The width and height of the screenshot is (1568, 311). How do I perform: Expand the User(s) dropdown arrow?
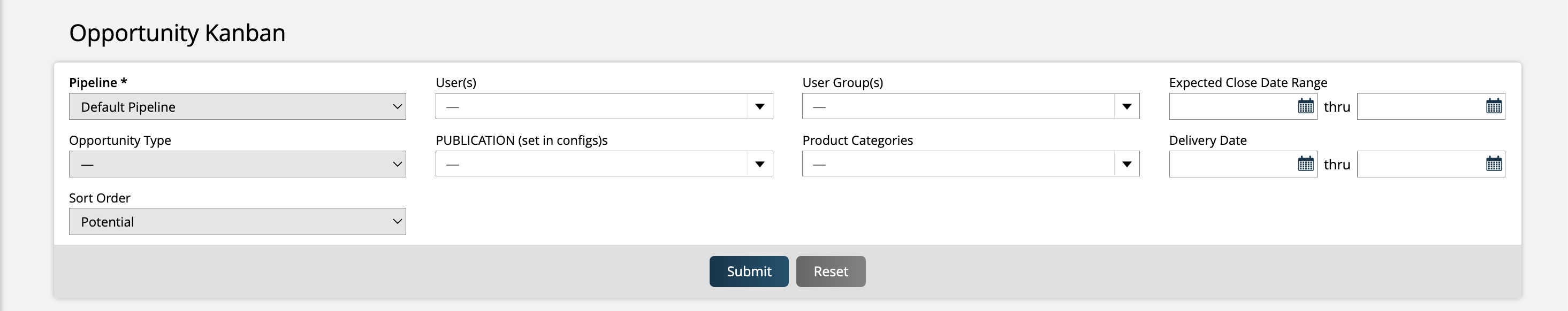760,106
